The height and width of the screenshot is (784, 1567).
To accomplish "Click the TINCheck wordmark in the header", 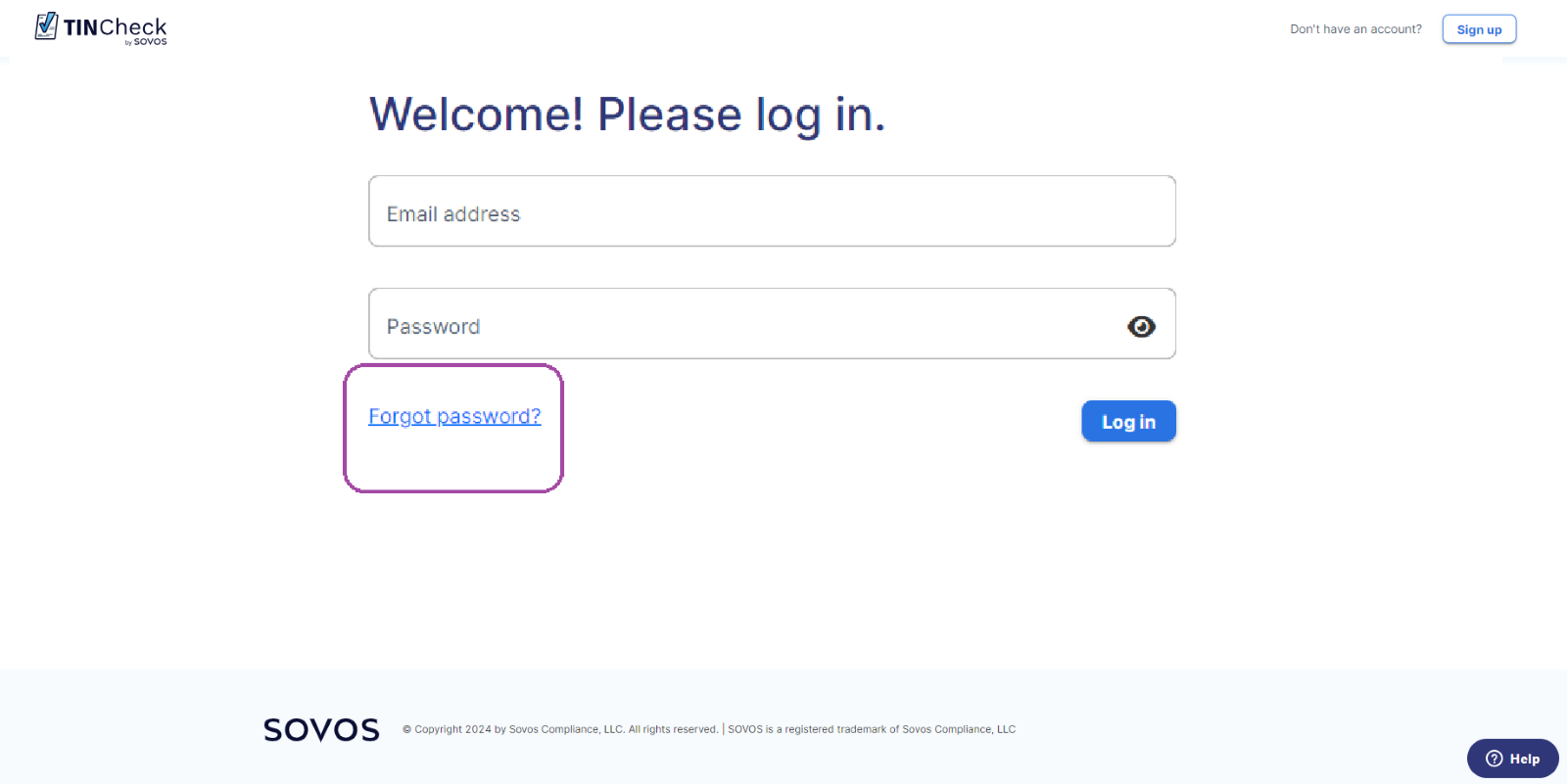I will 116,26.
